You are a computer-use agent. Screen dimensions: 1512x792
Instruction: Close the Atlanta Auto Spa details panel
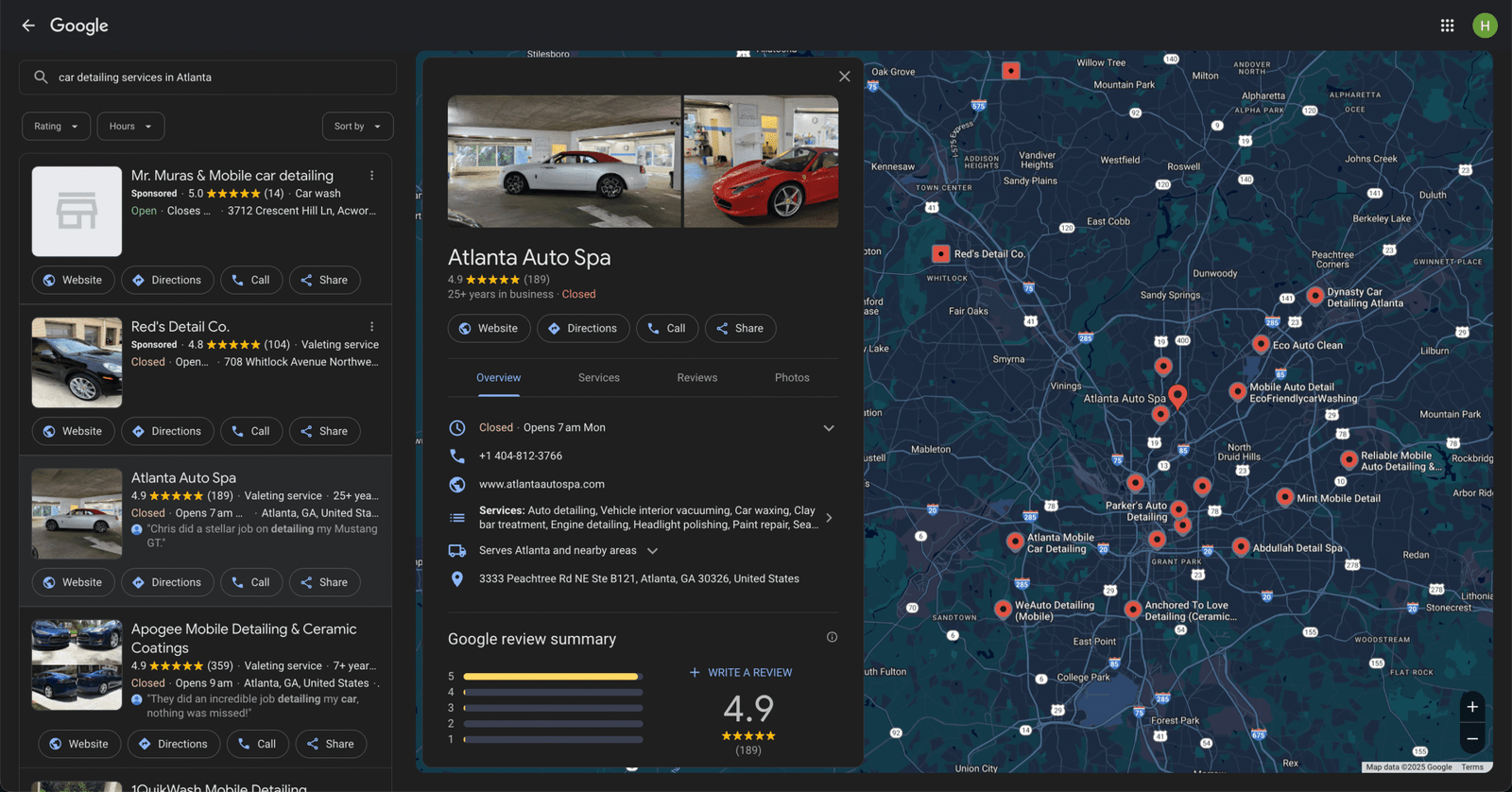tap(844, 77)
